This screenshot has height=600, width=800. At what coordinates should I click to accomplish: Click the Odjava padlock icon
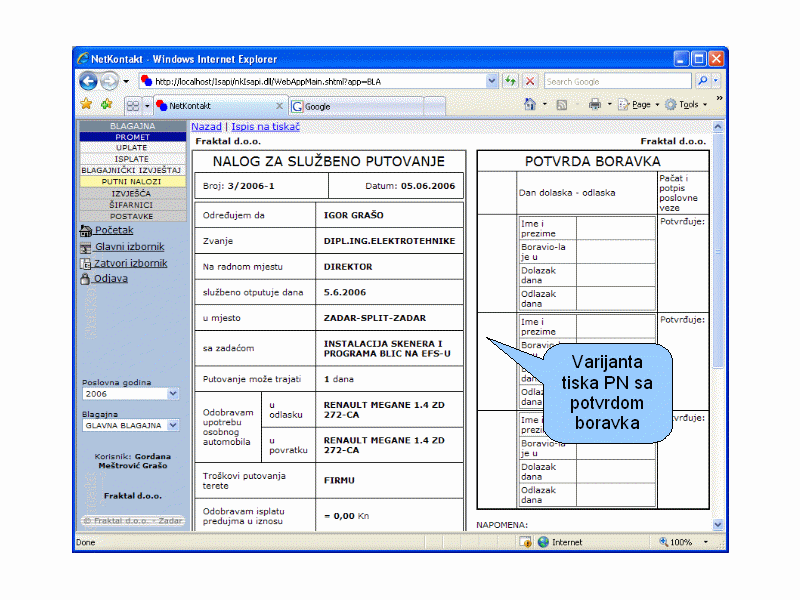coord(85,279)
